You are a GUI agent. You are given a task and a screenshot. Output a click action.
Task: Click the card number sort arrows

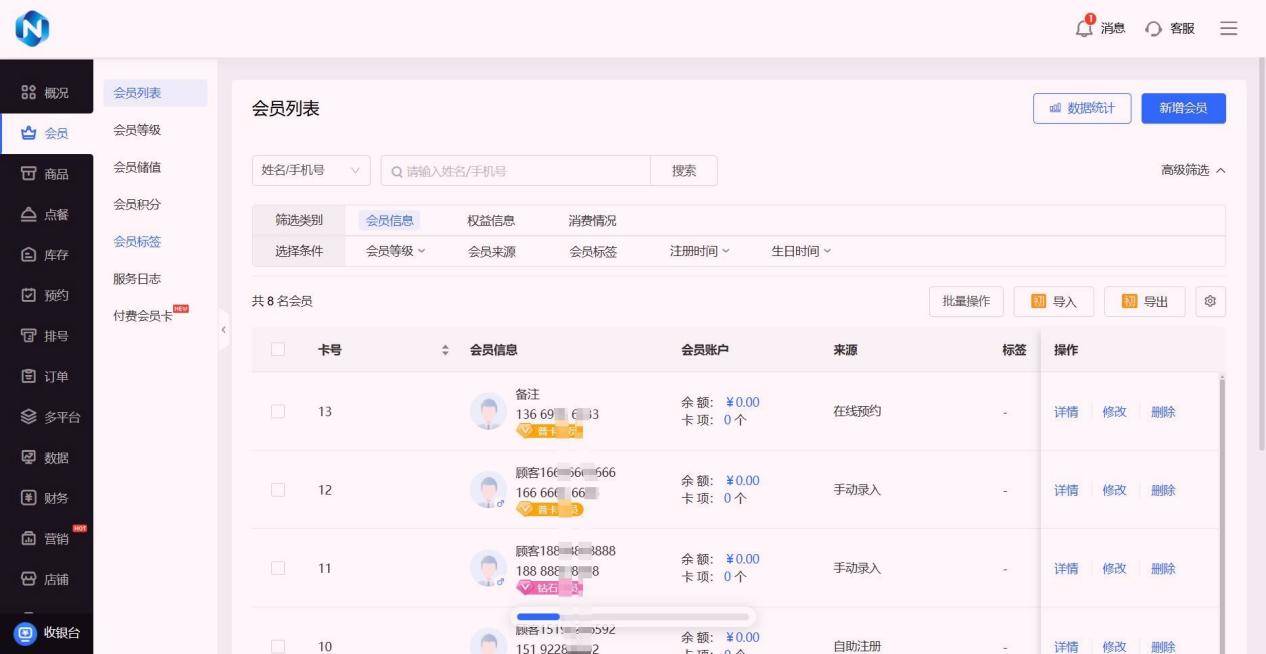pos(445,350)
